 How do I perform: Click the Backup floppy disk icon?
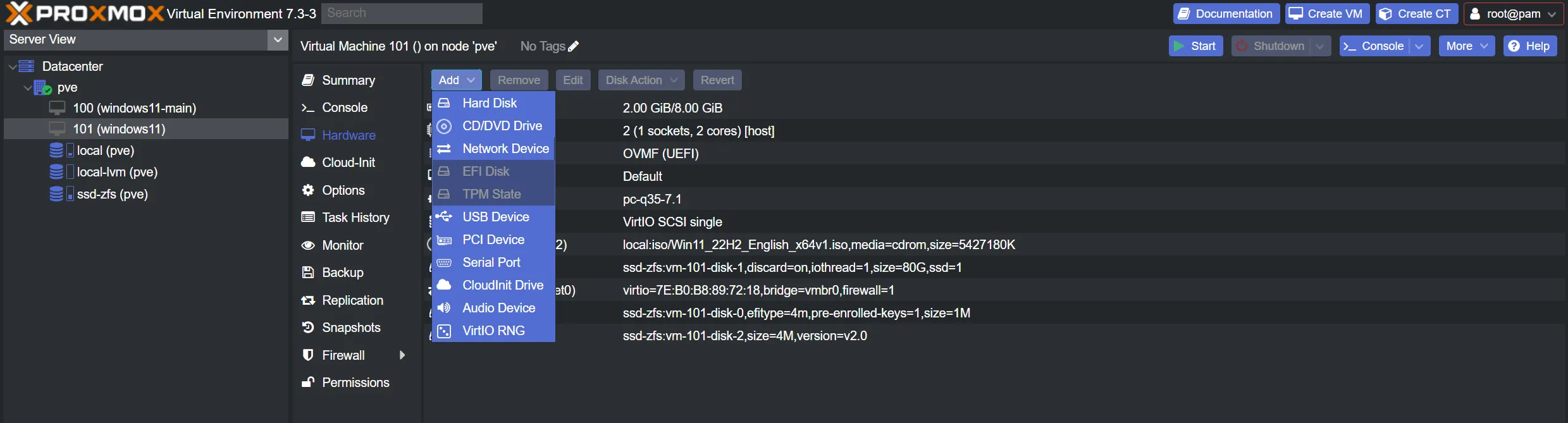(308, 273)
